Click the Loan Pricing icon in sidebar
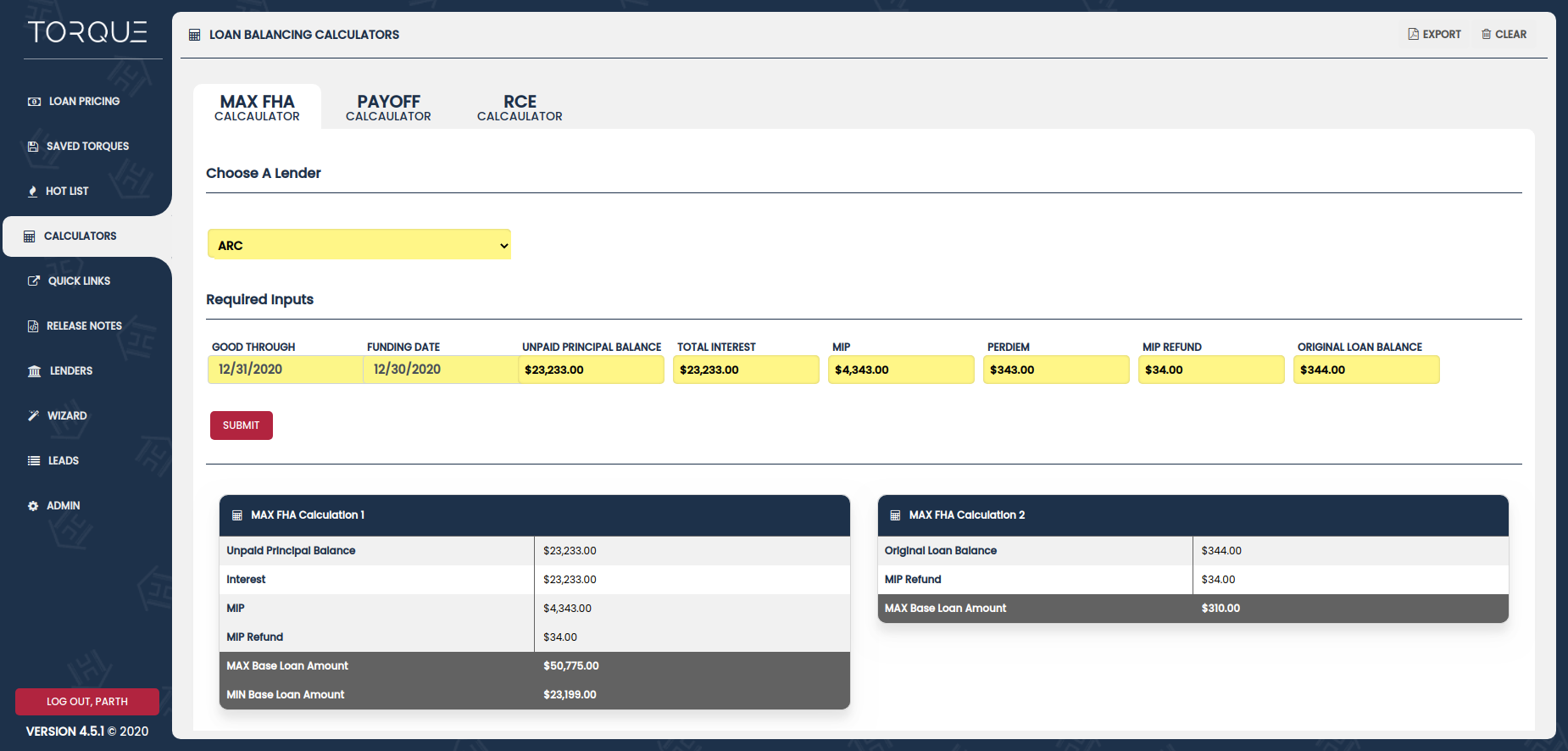Screen dimensions: 1568x751 click(x=34, y=102)
